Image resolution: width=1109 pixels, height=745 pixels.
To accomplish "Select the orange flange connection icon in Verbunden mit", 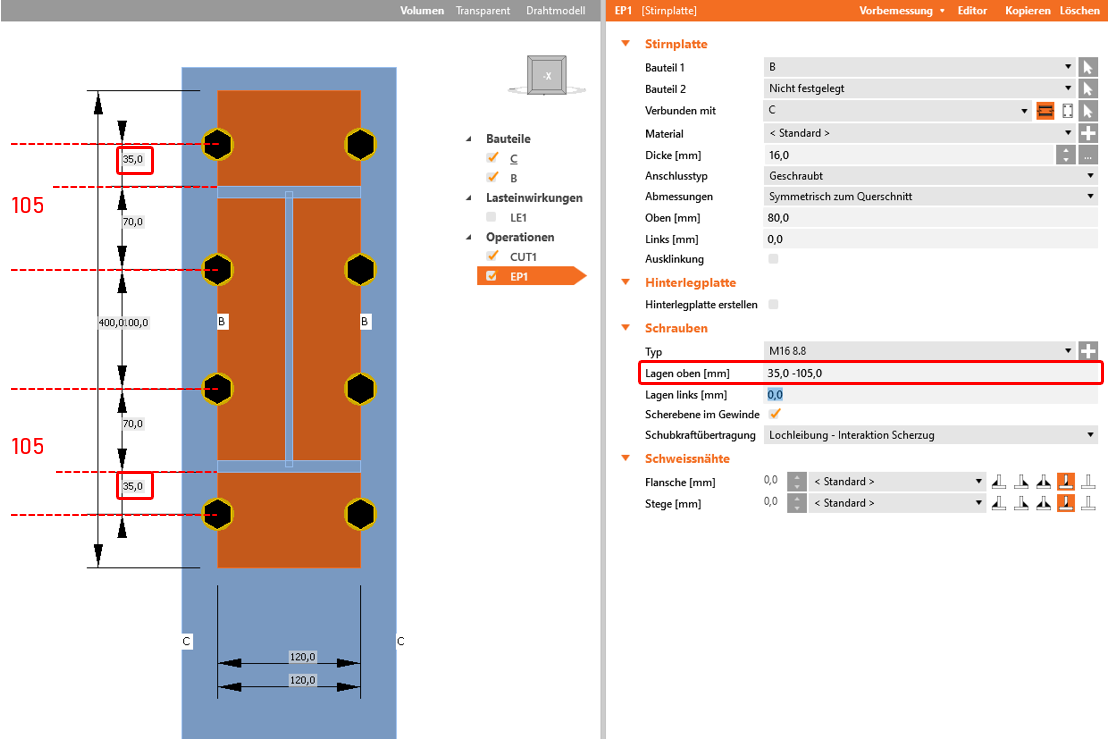I will 1045,110.
